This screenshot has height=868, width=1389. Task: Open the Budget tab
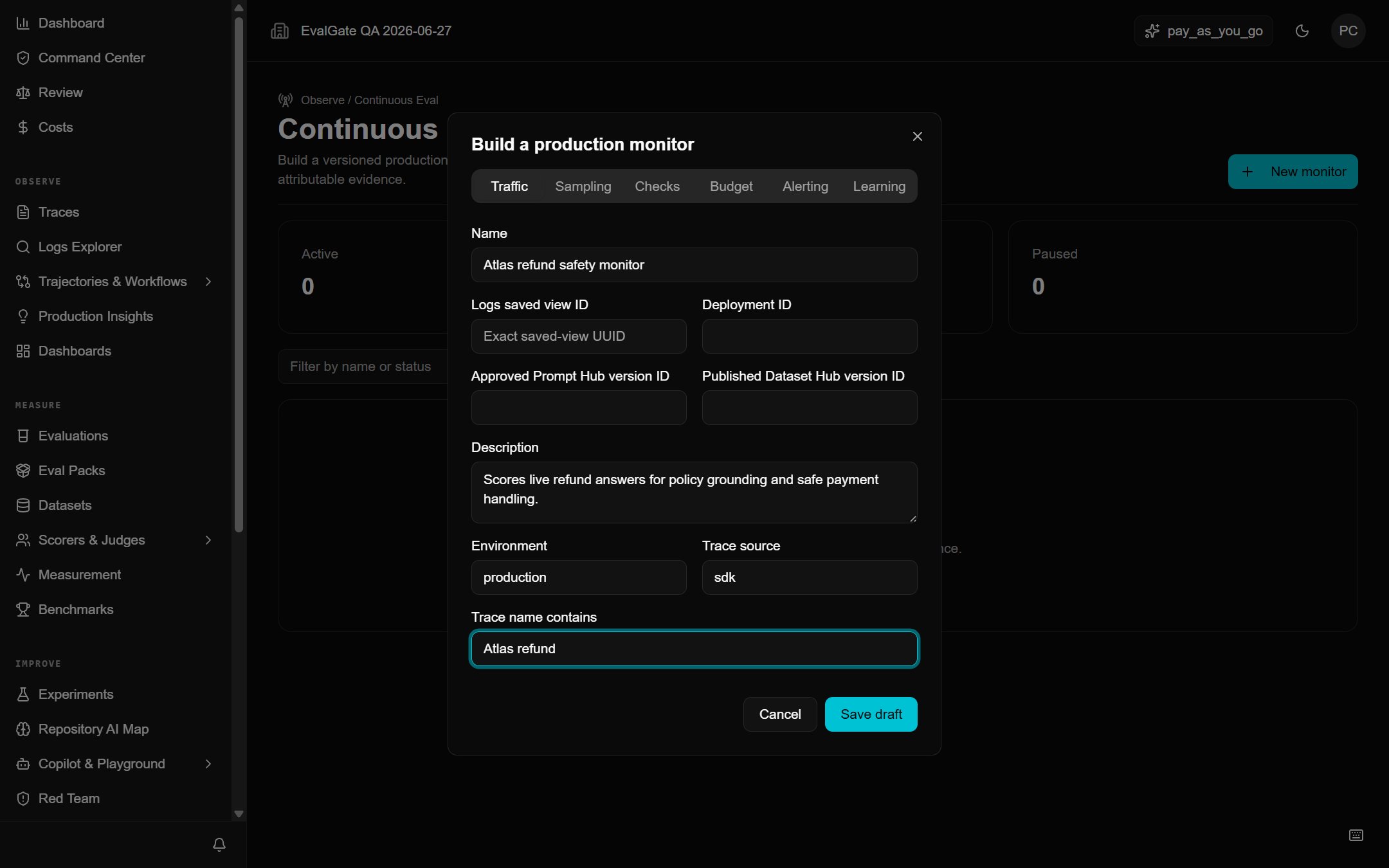tap(731, 186)
